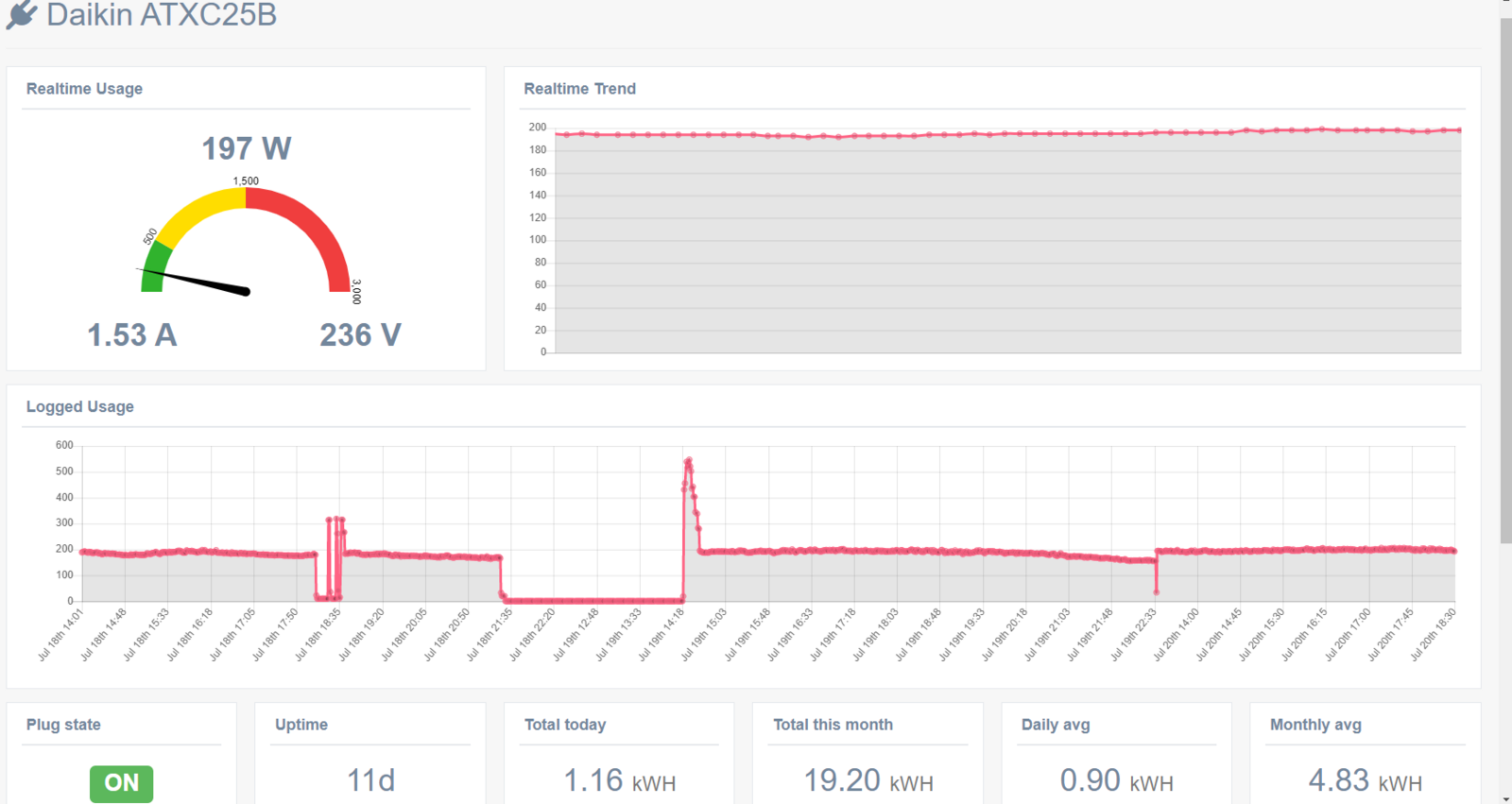1512x804 pixels.
Task: Click the Jul 18th 14:01 axis label
Action: point(61,634)
